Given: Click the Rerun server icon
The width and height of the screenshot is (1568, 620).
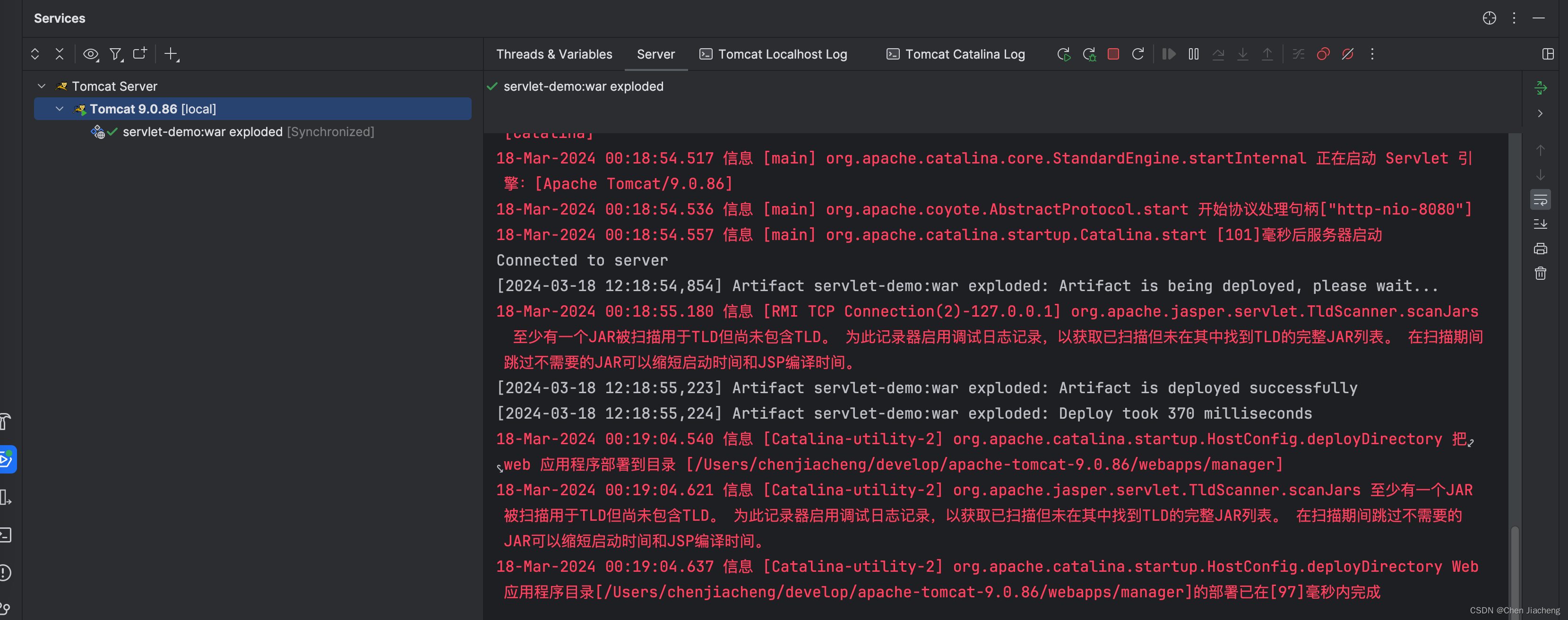Looking at the screenshot, I should [1063, 54].
